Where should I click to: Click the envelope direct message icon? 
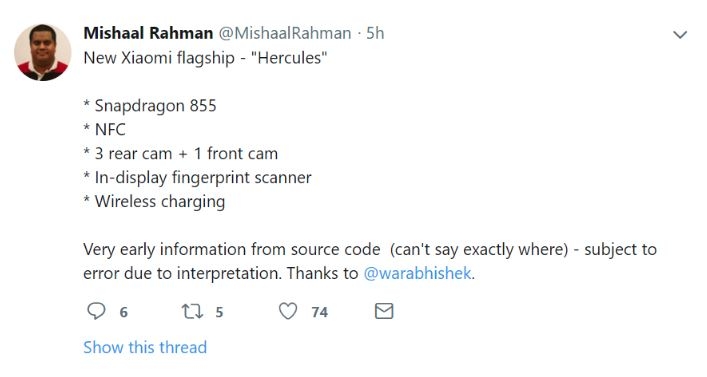(384, 311)
